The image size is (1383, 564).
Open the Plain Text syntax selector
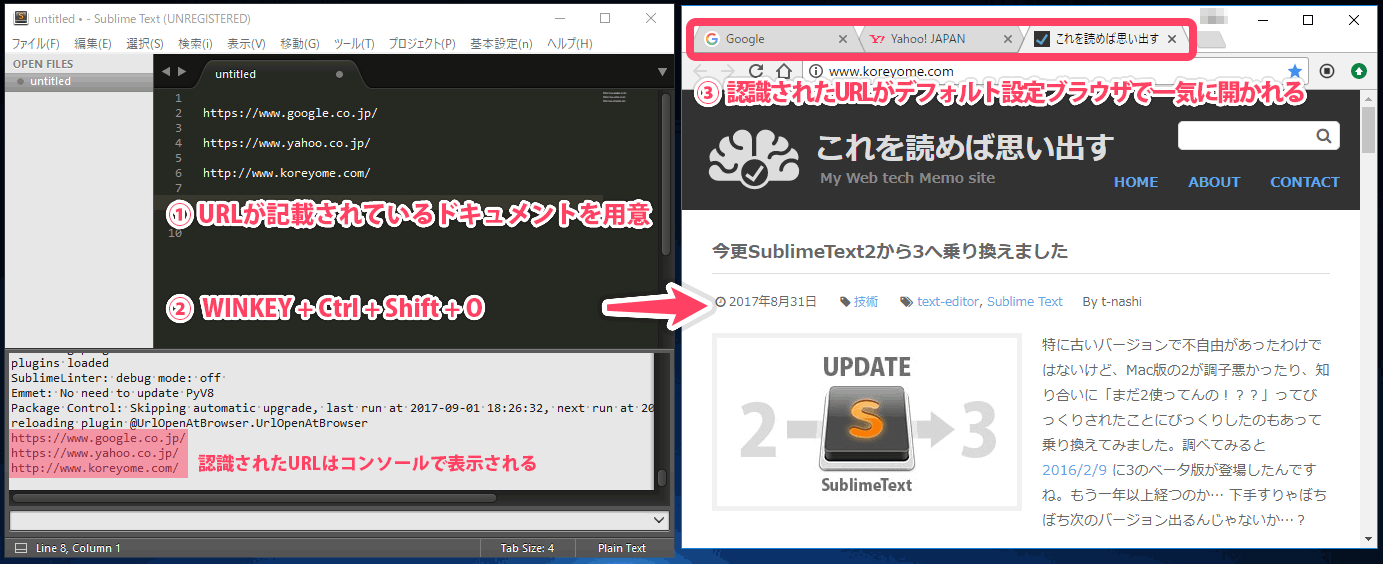[x=622, y=548]
